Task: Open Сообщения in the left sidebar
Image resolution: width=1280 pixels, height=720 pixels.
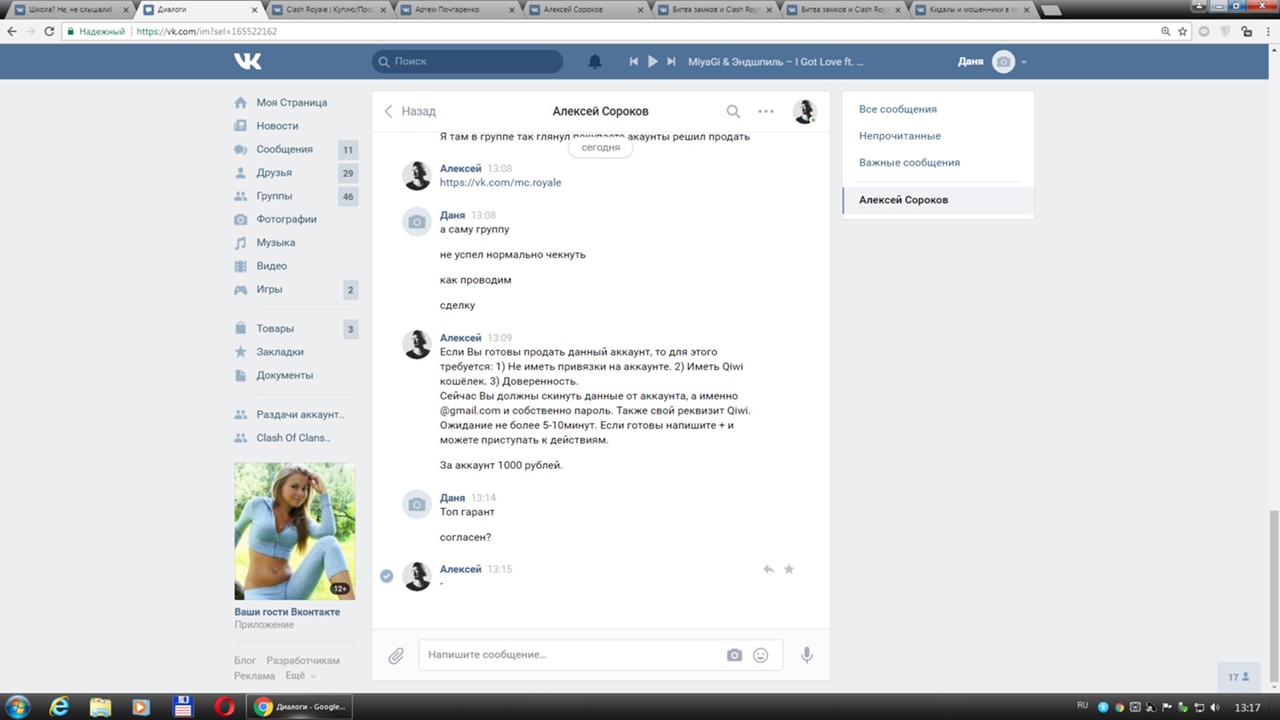Action: click(x=284, y=149)
